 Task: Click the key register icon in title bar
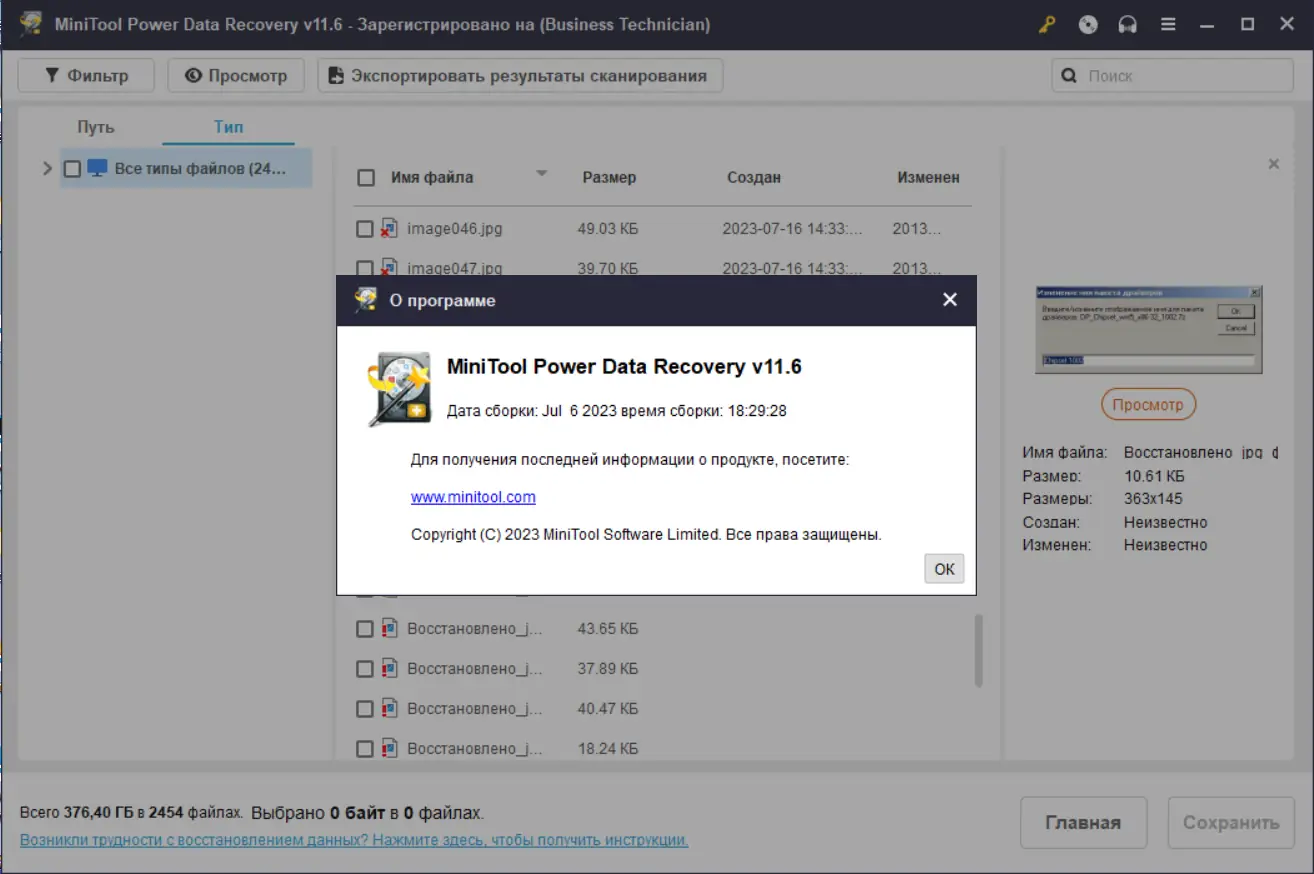coord(1047,25)
